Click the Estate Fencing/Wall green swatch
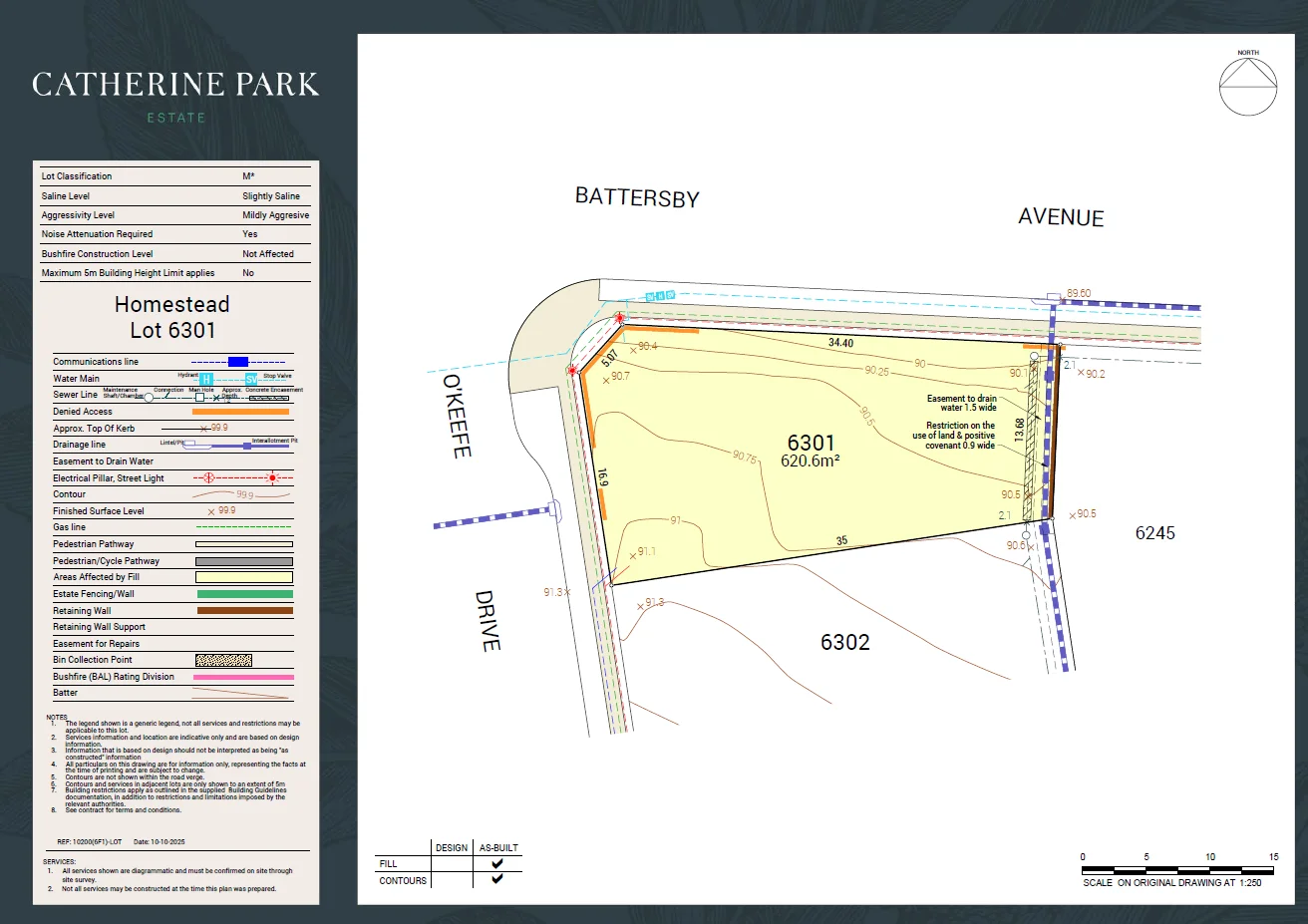 [244, 594]
